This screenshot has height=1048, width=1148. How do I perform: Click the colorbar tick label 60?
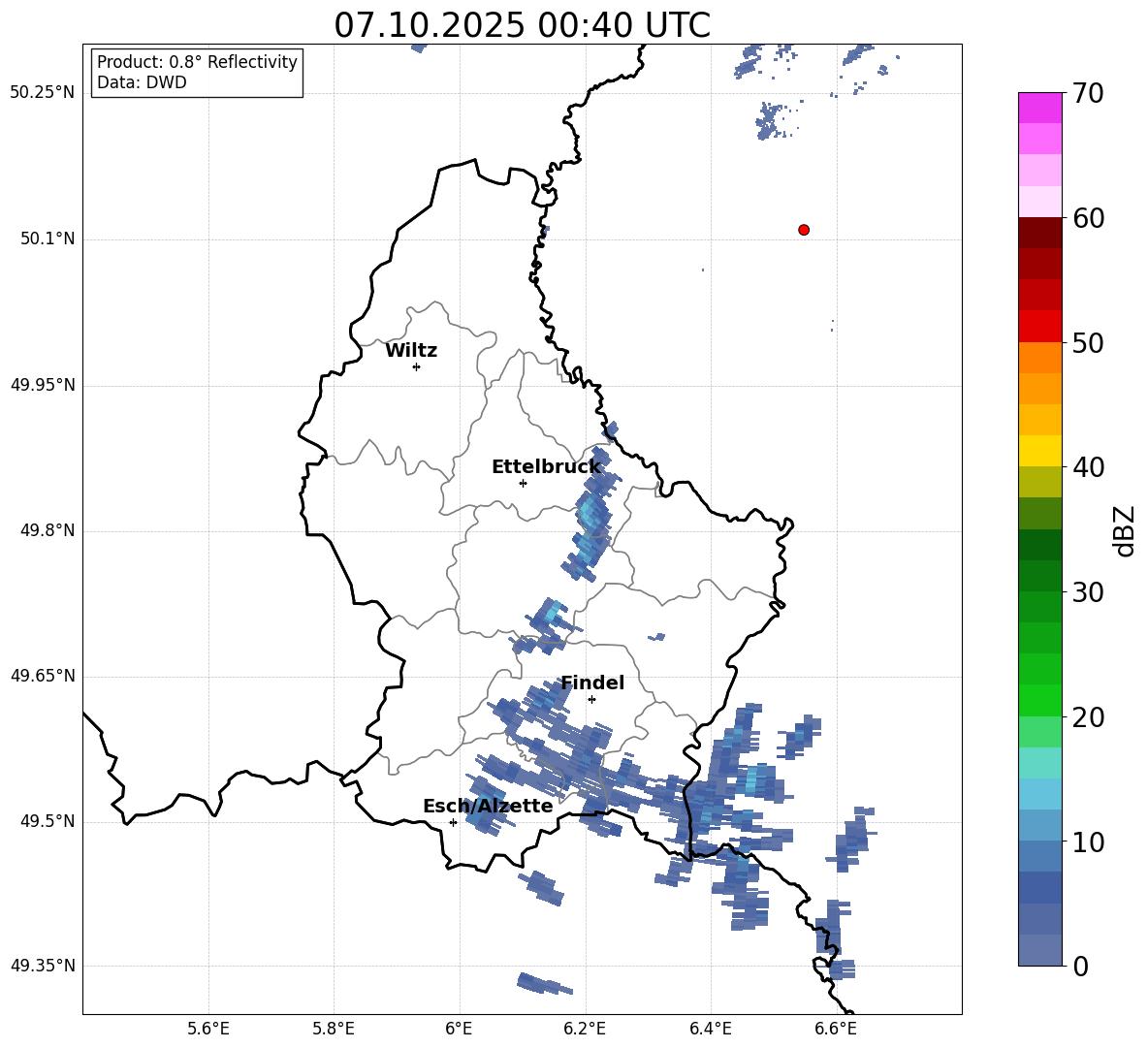tap(1088, 218)
